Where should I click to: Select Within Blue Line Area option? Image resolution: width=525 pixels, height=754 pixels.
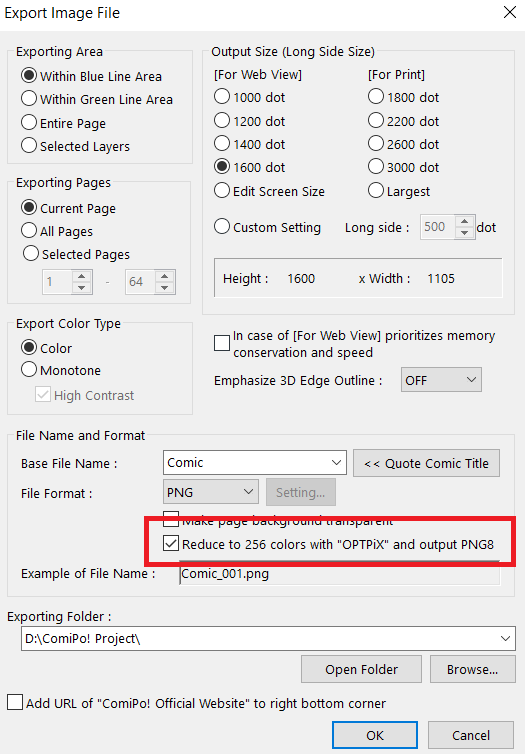click(x=29, y=75)
